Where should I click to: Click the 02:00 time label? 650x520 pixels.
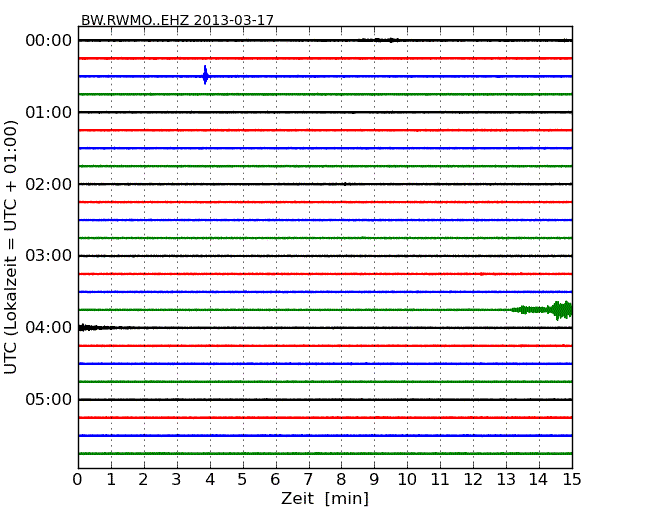pos(49,184)
